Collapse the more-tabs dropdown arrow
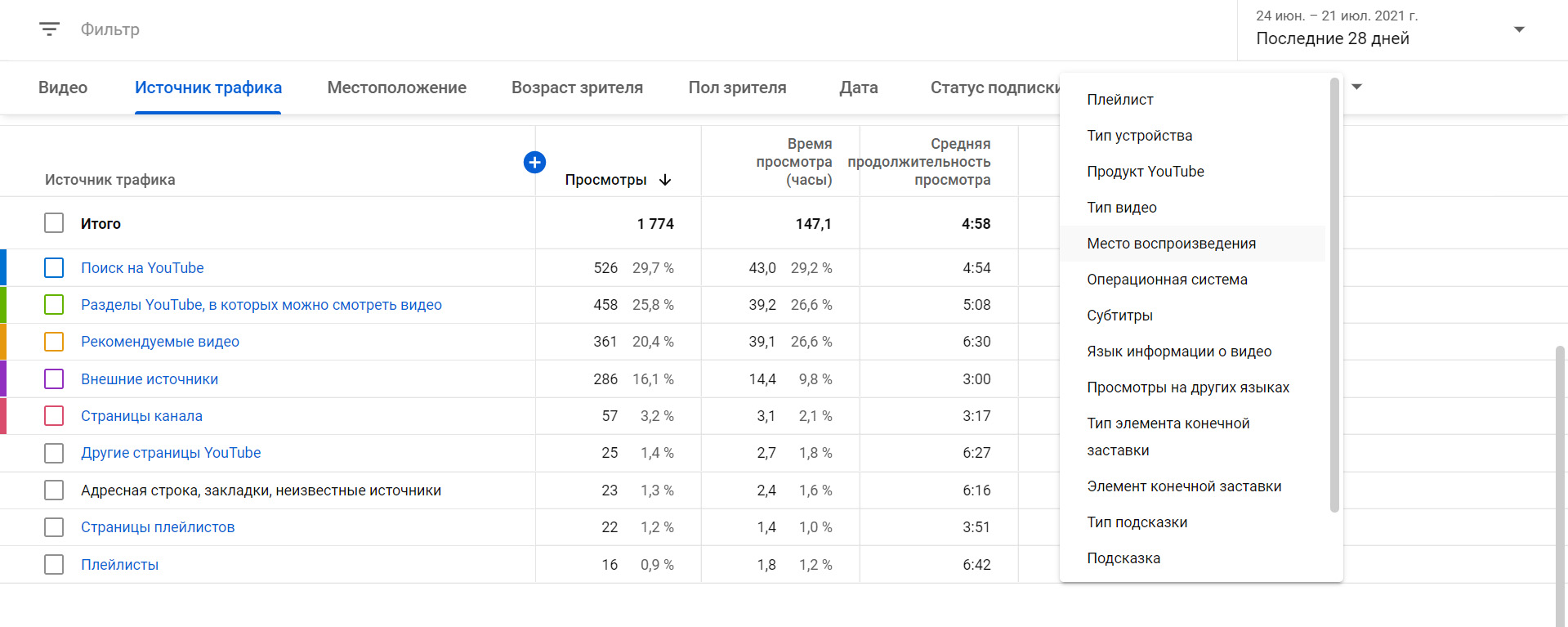The height and width of the screenshot is (627, 1568). point(1357,87)
